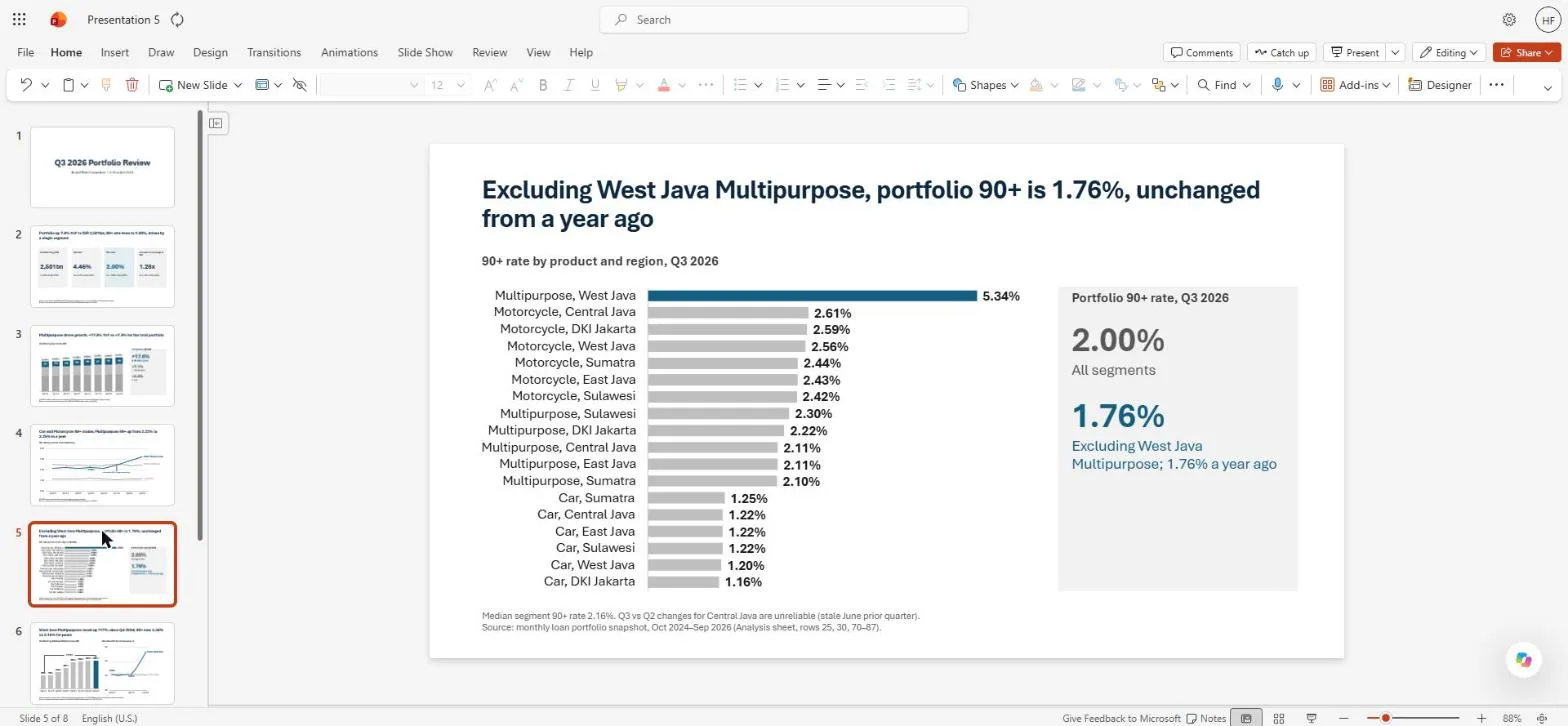
Task: Open the File menu
Action: pyautogui.click(x=25, y=52)
